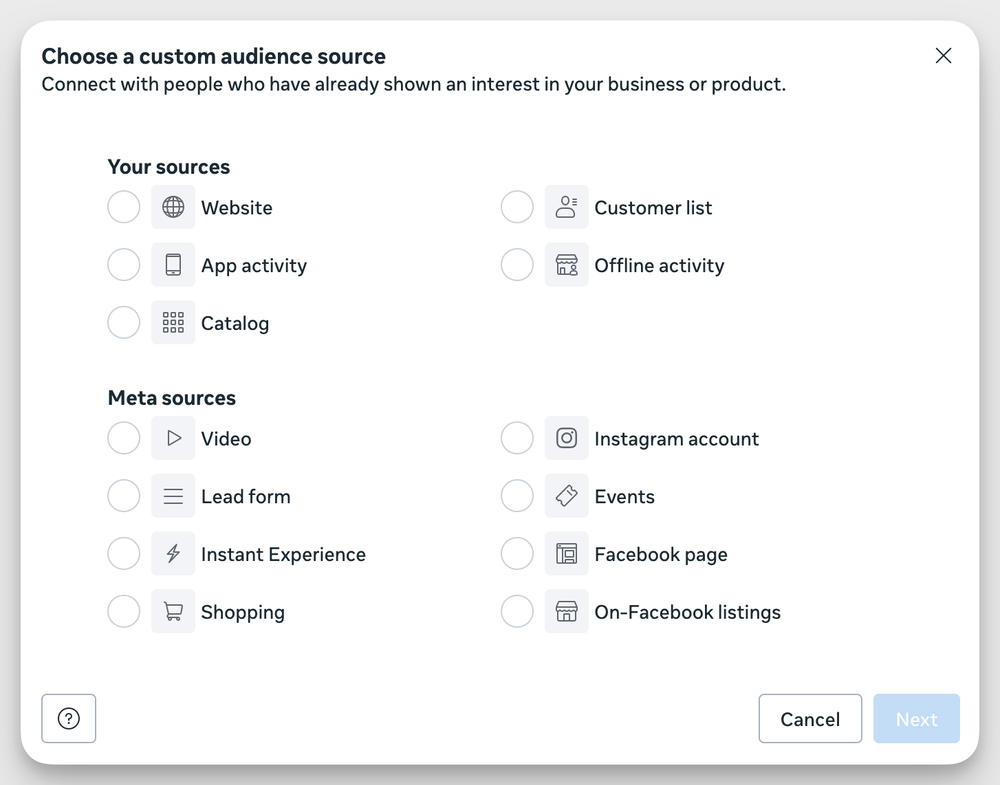Image resolution: width=1000 pixels, height=785 pixels.
Task: Open help with the question mark button
Action: click(69, 719)
